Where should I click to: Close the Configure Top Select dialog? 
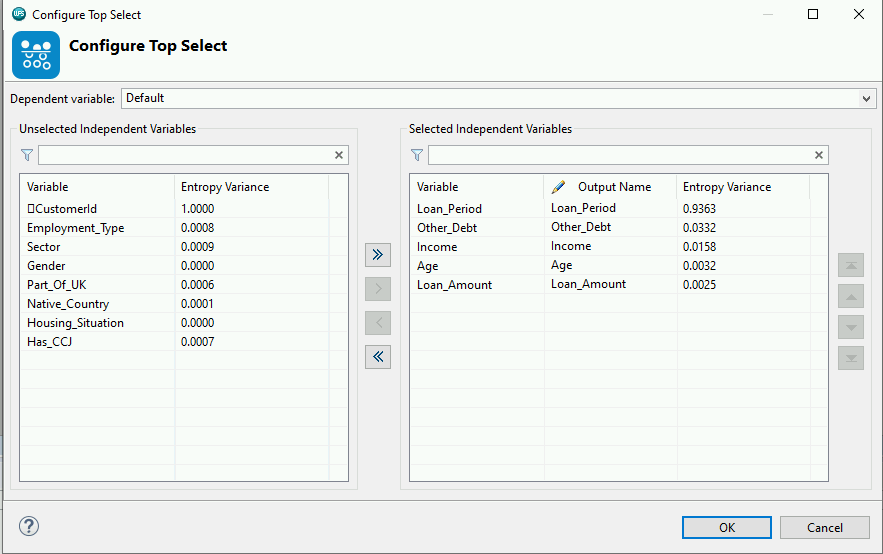[858, 14]
